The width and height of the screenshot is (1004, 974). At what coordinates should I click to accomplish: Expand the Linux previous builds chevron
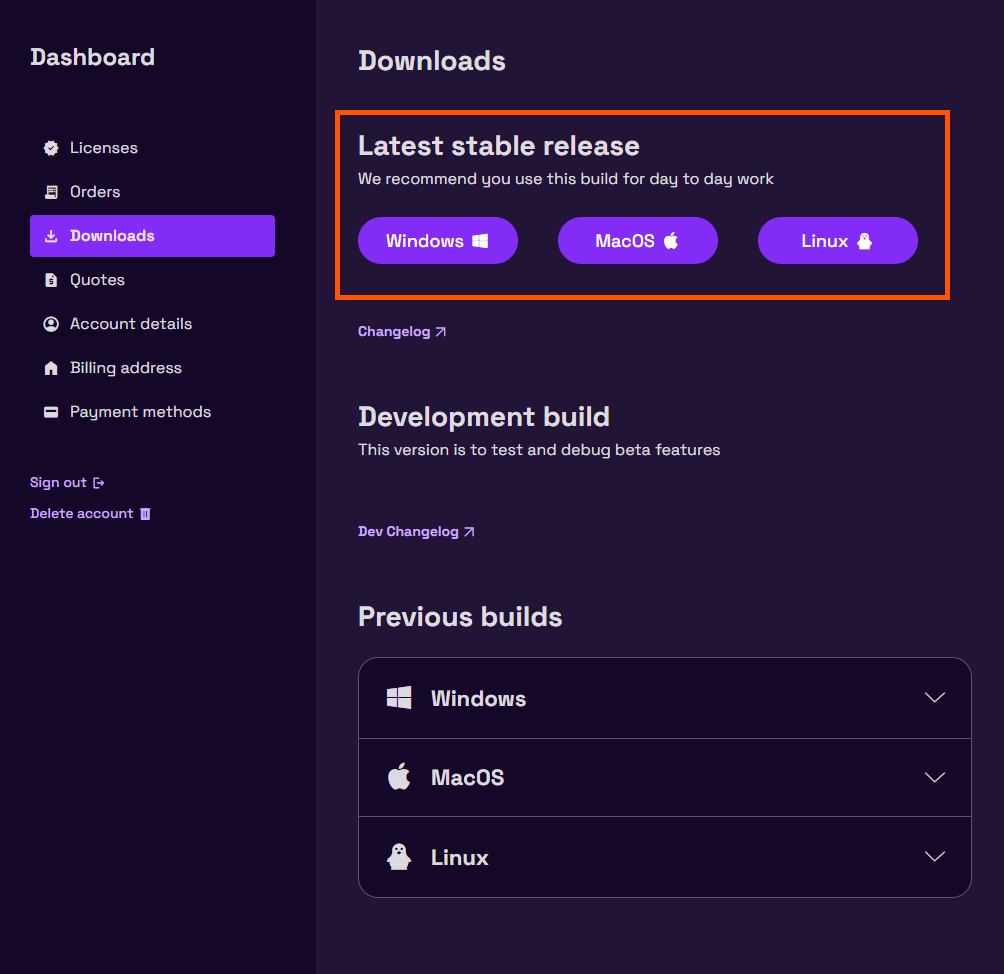coord(935,856)
